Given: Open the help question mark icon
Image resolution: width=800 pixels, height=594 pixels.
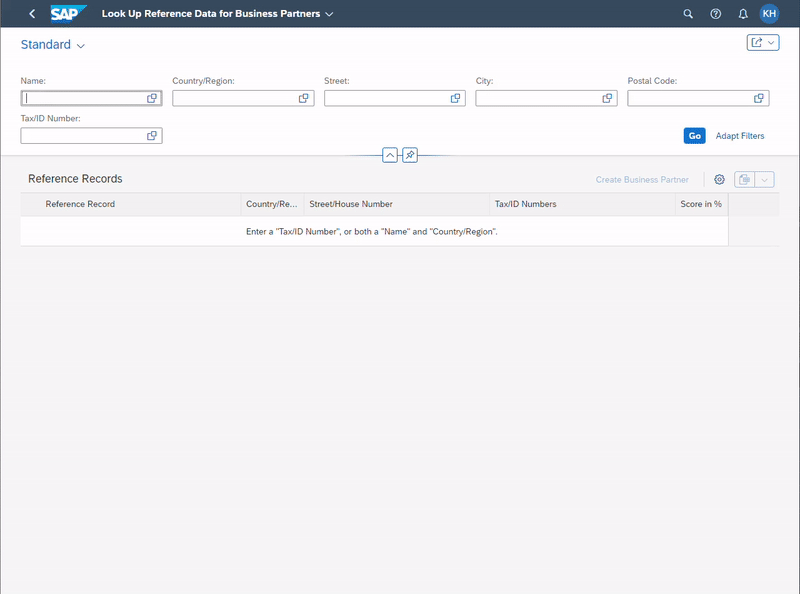Looking at the screenshot, I should (x=715, y=14).
